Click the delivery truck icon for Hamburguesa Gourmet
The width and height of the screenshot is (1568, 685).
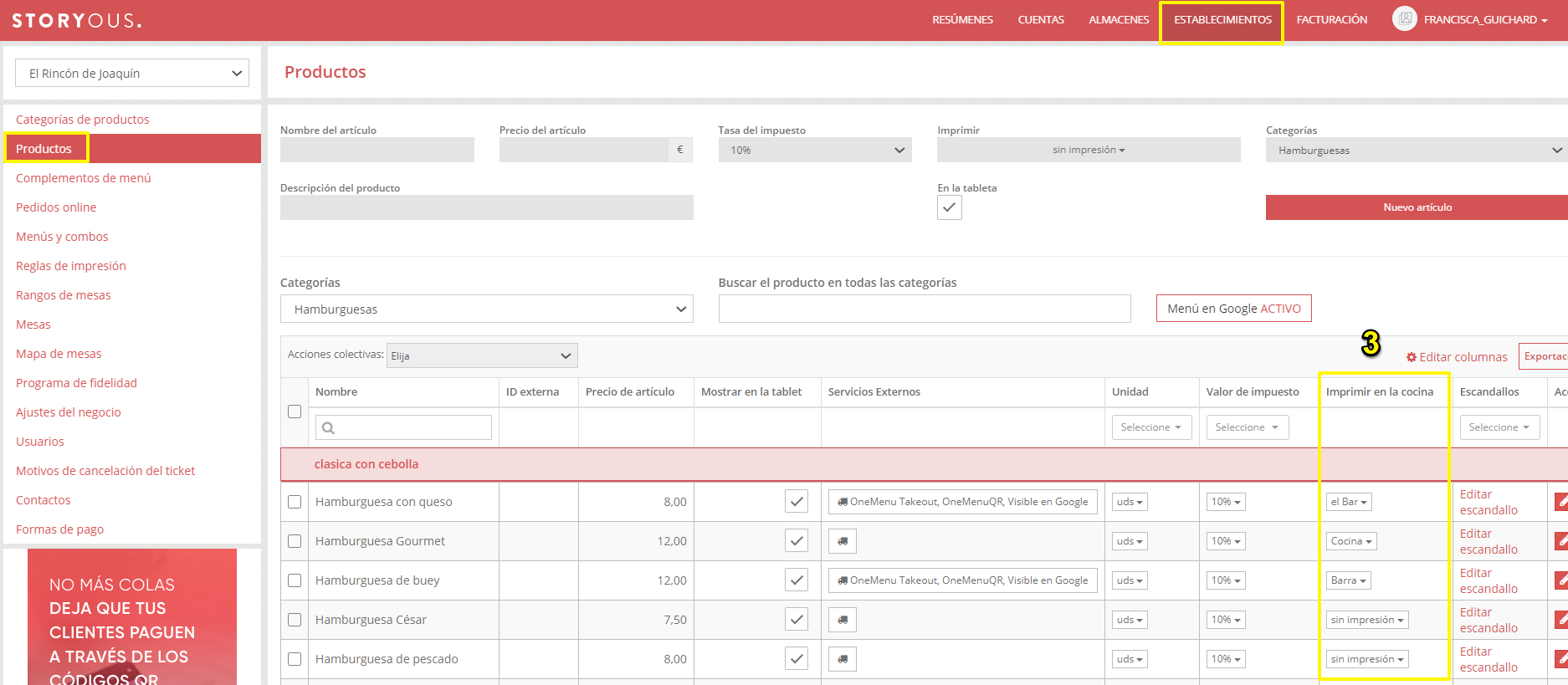(x=843, y=541)
